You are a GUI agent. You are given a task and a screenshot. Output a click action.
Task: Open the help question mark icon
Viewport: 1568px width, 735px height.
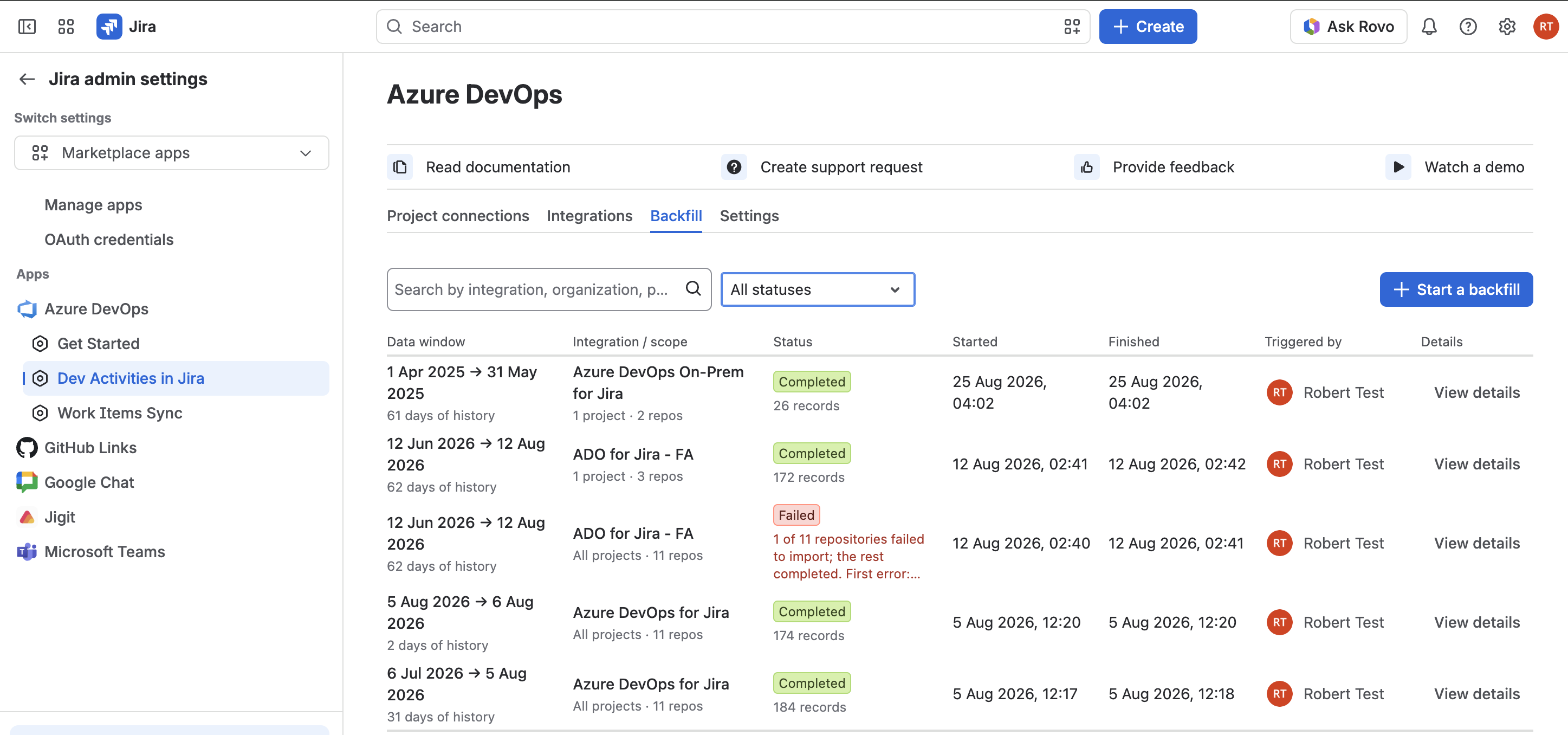tap(1468, 27)
